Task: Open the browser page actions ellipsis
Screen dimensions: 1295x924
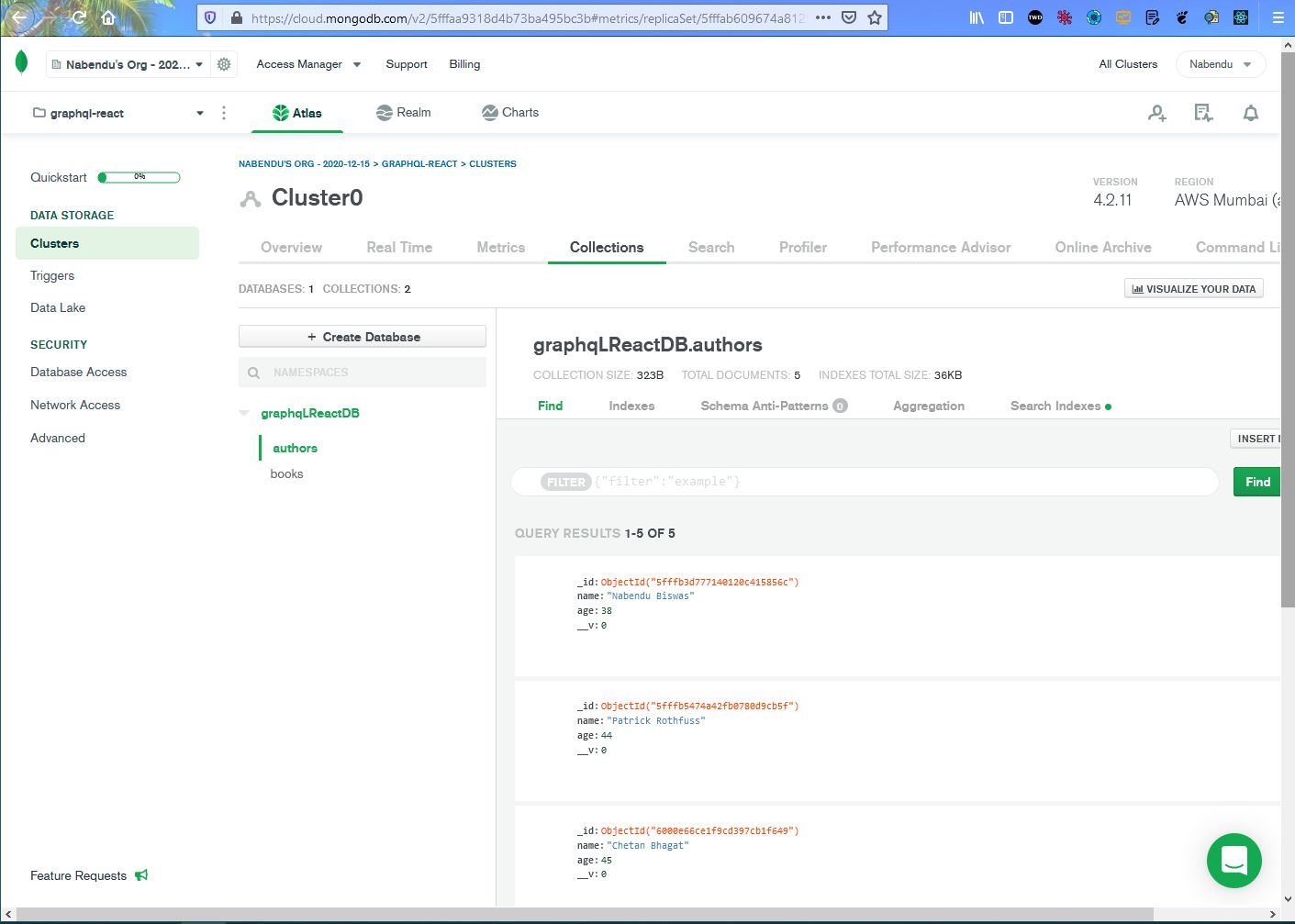Action: pyautogui.click(x=823, y=17)
